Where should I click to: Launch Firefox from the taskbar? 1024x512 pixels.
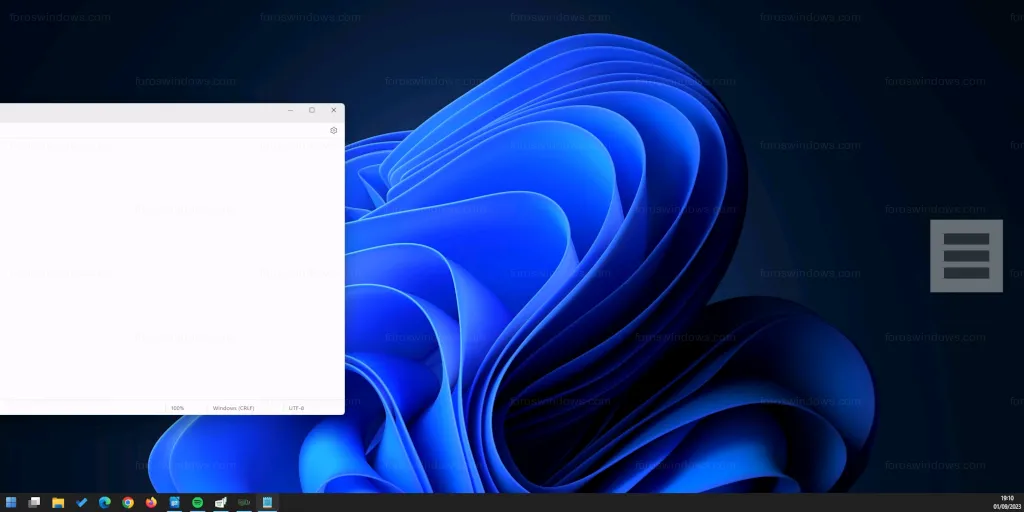(151, 502)
